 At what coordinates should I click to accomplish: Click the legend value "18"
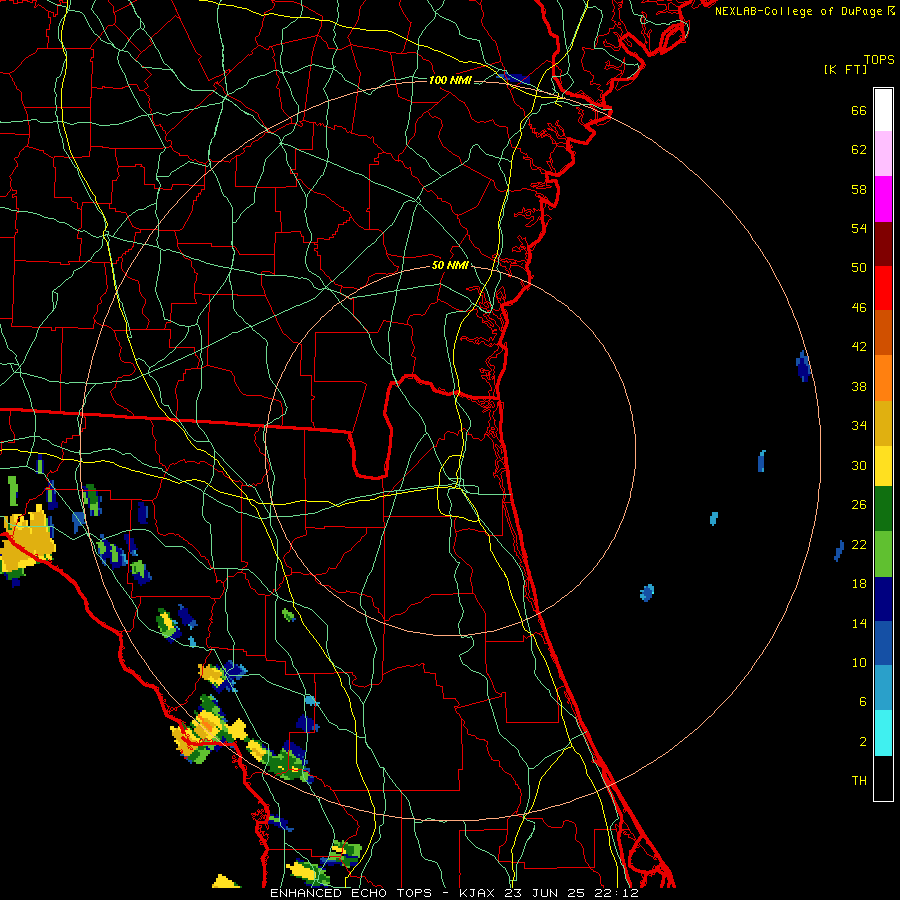(859, 584)
